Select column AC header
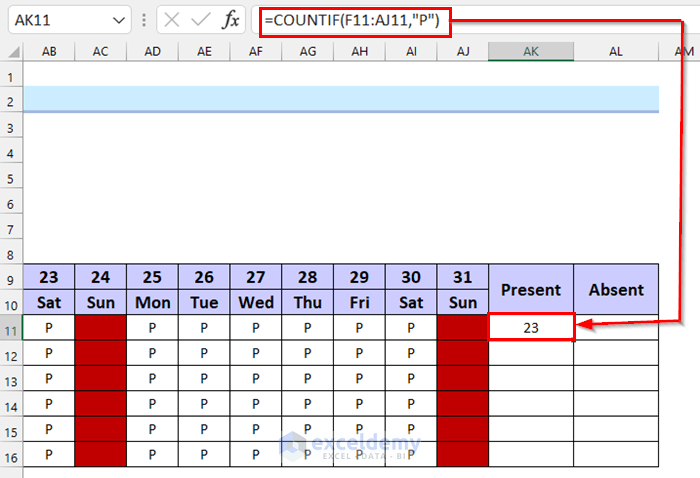This screenshot has height=478, width=700. tap(100, 52)
